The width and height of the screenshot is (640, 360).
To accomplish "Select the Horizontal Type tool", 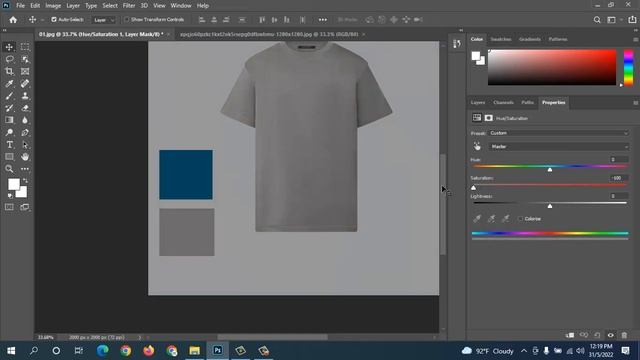I will coord(9,144).
